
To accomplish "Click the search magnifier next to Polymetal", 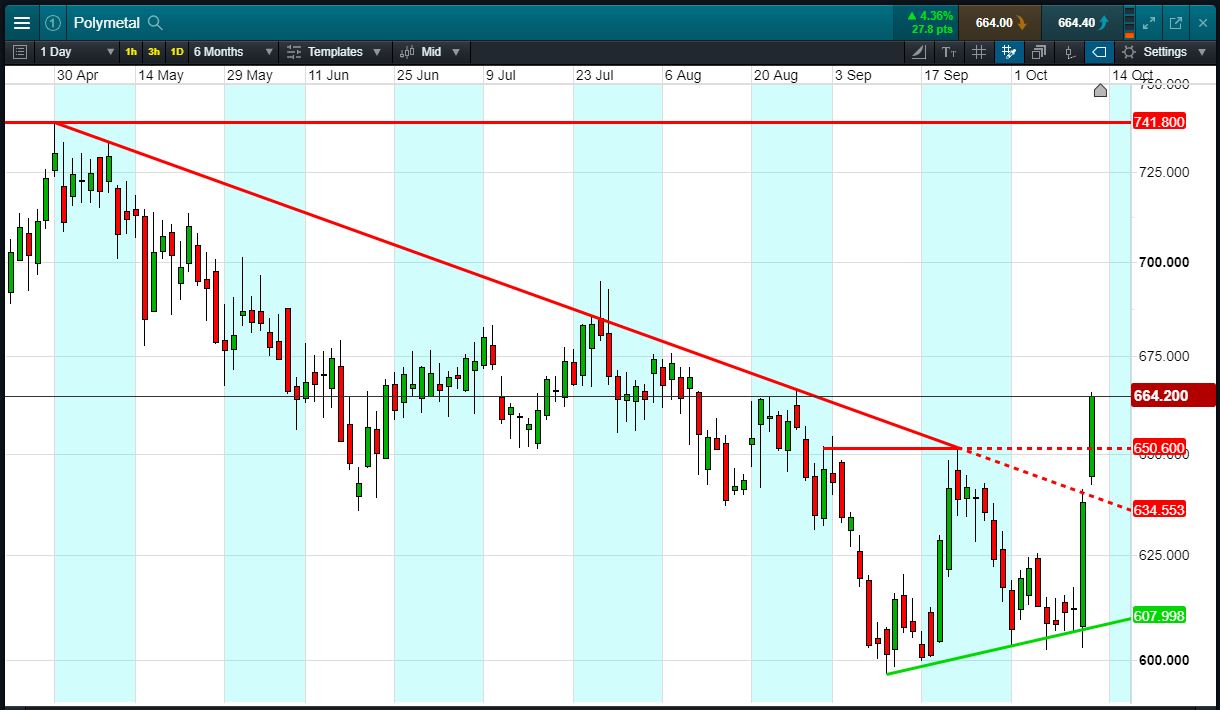I will click(154, 22).
